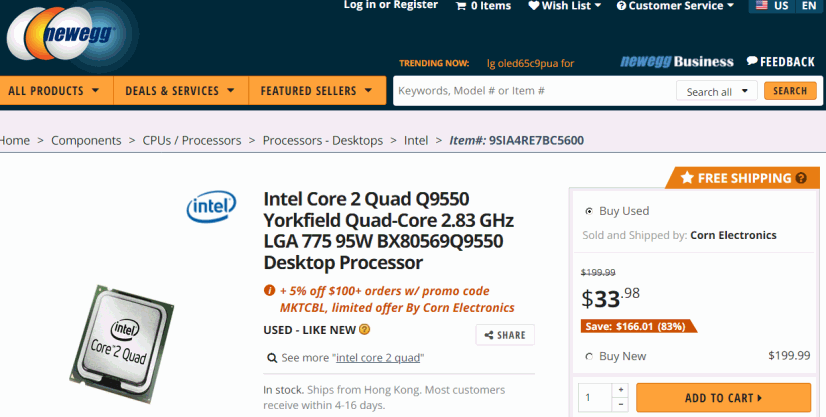Click the Intel brand logo
The width and height of the screenshot is (826, 417).
click(211, 206)
